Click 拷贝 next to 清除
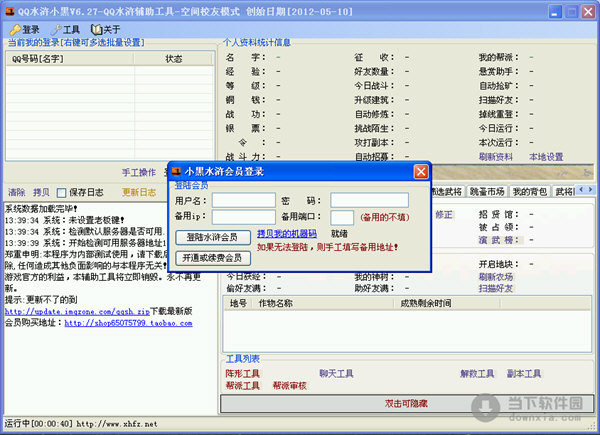 pyautogui.click(x=41, y=192)
